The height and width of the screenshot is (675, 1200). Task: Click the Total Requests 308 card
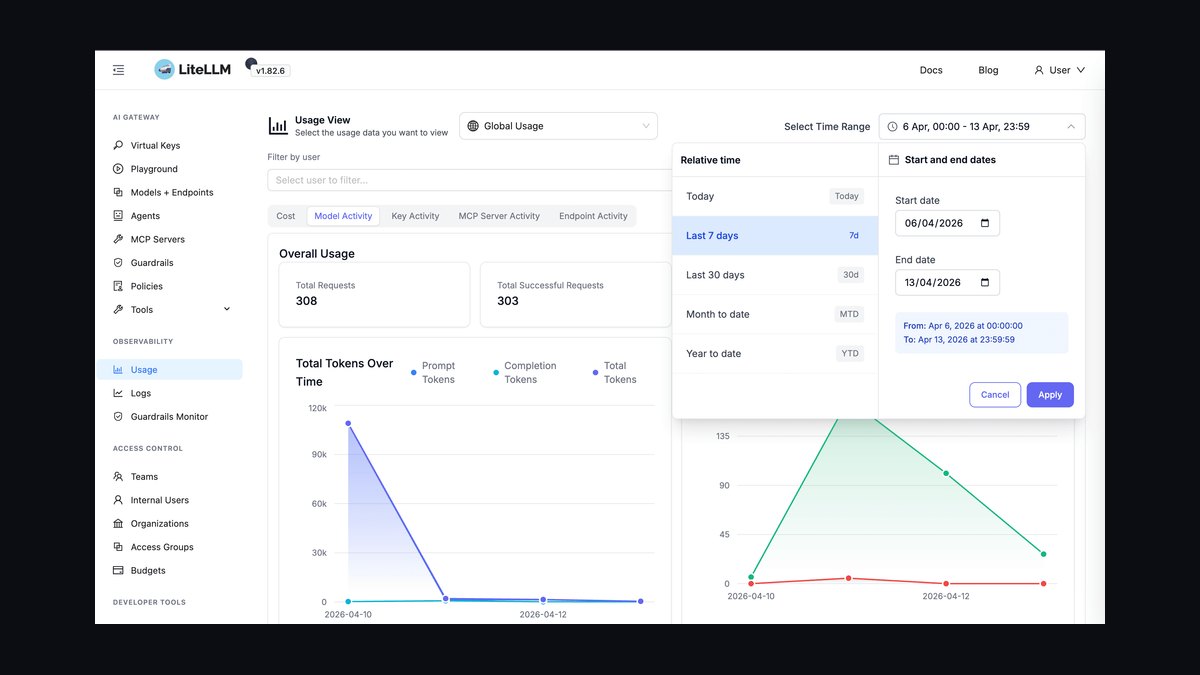pyautogui.click(x=374, y=294)
